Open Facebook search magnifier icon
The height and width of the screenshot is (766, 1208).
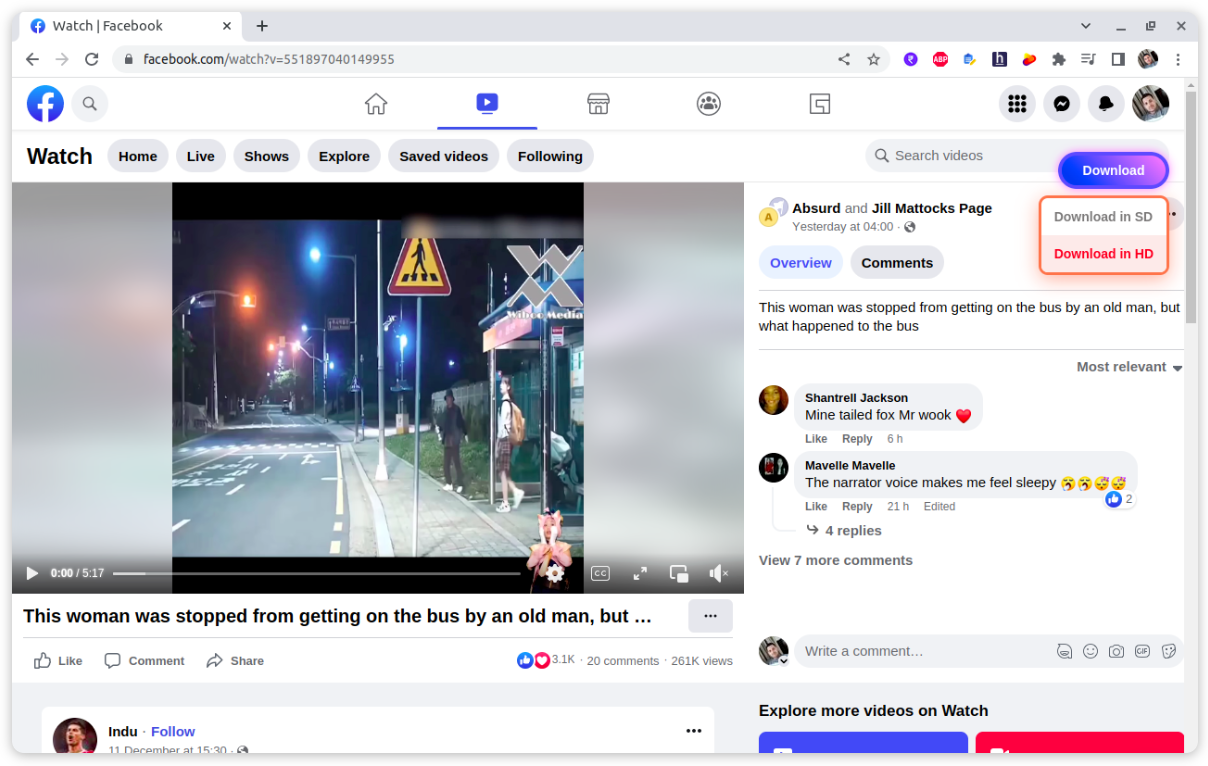[x=90, y=103]
